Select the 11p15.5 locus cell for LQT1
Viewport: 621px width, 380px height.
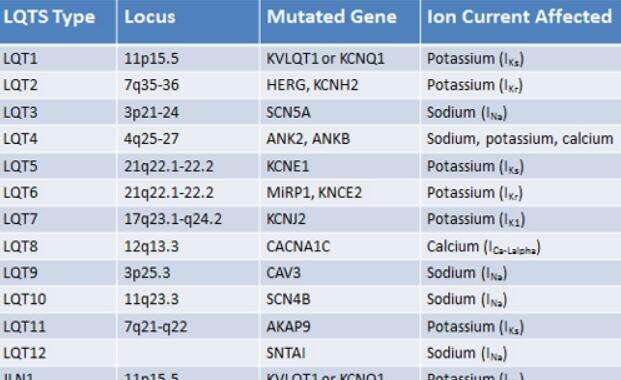[x=189, y=58]
